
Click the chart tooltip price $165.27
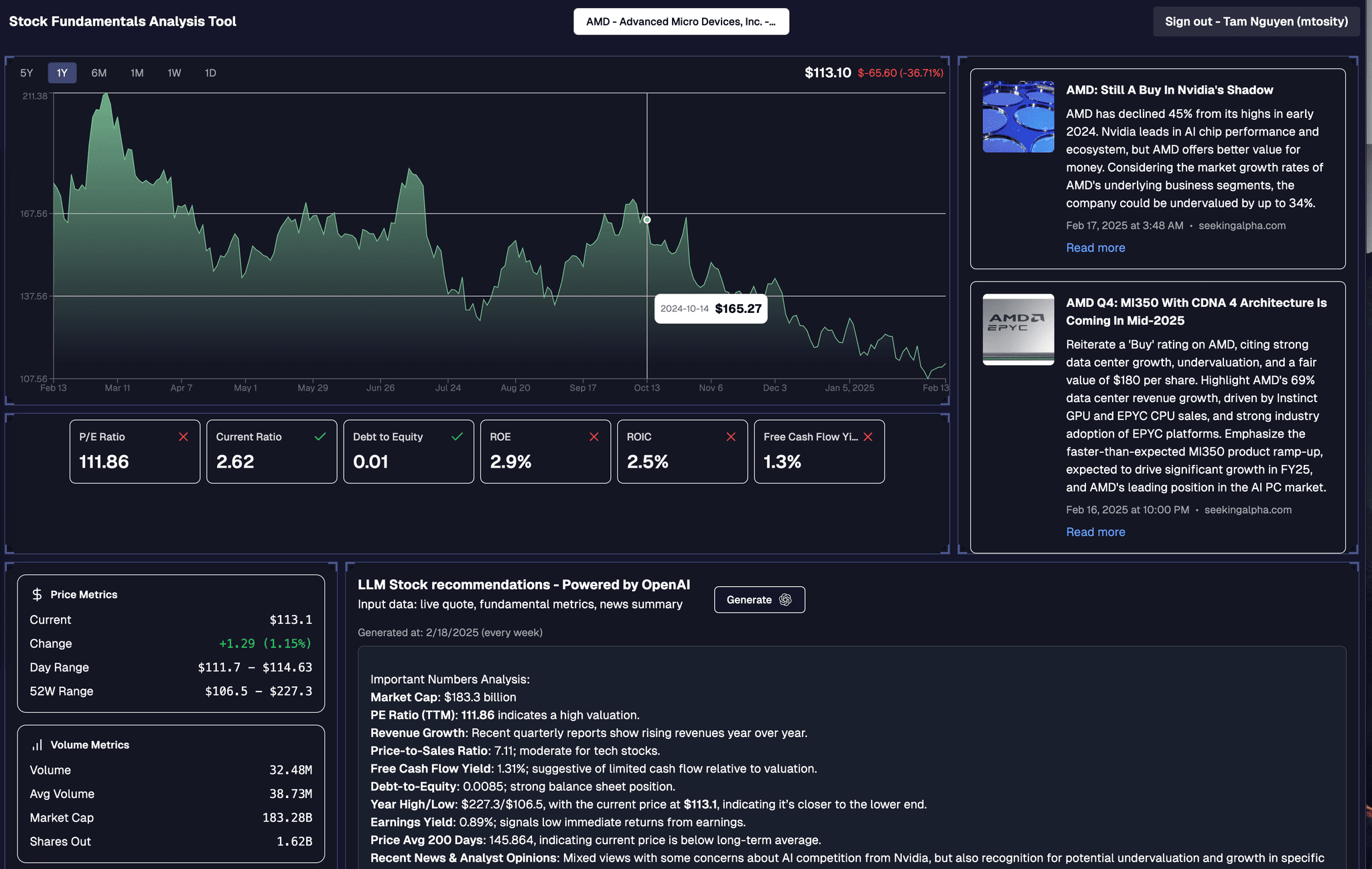[x=738, y=309]
